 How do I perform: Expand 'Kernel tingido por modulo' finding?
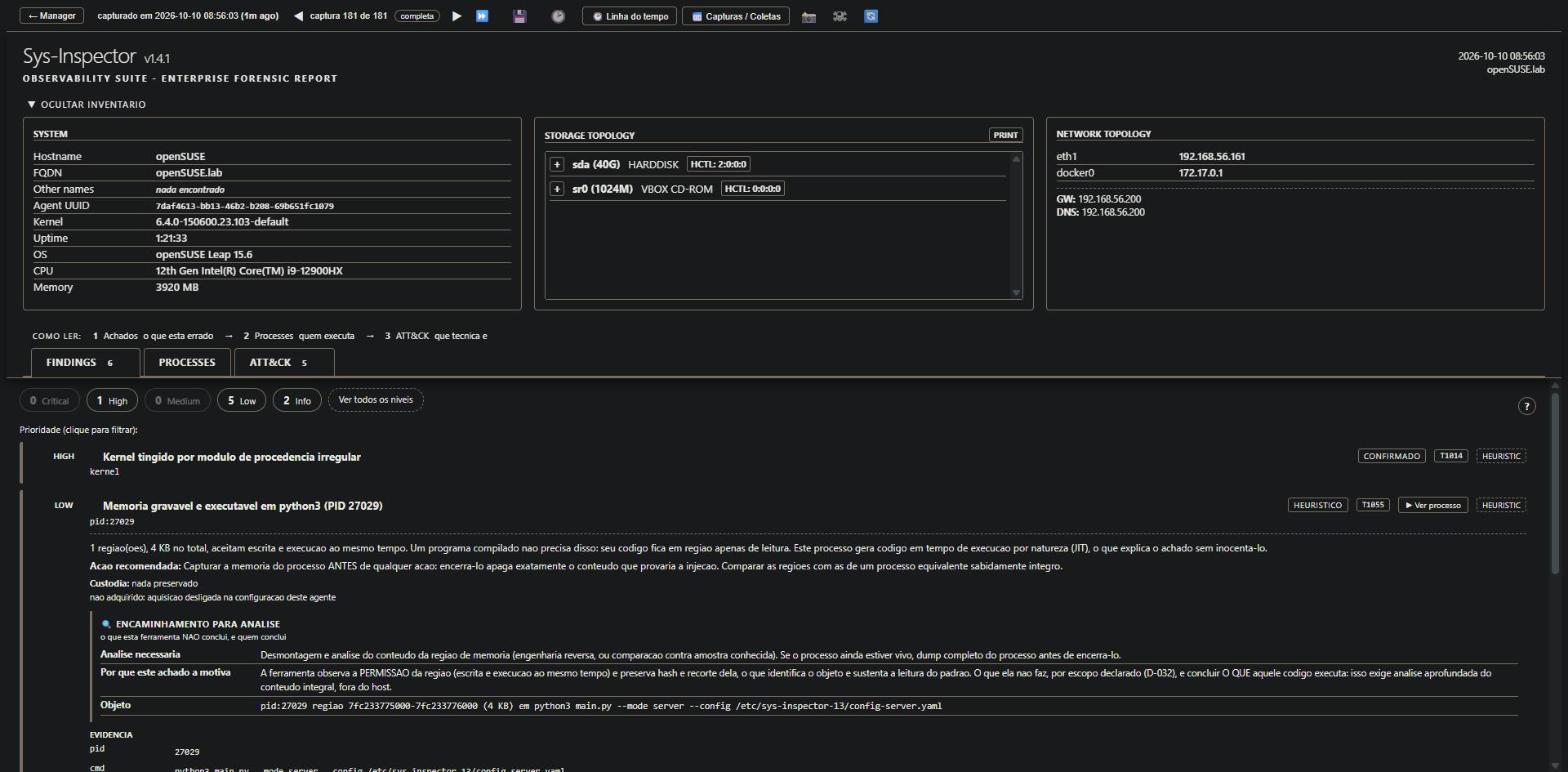pyautogui.click(x=231, y=457)
